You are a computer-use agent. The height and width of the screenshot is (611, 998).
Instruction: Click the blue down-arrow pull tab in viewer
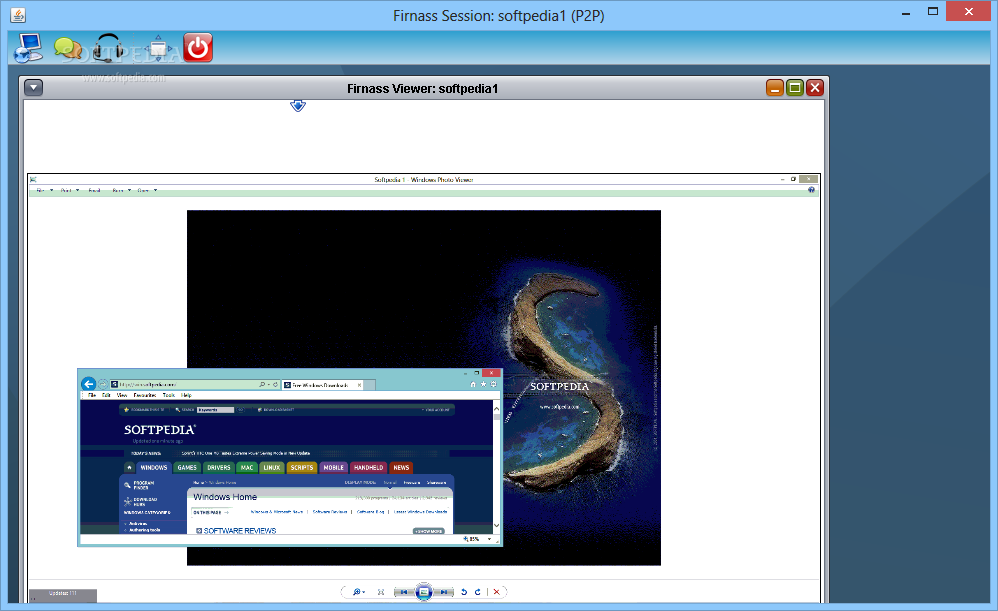(298, 106)
